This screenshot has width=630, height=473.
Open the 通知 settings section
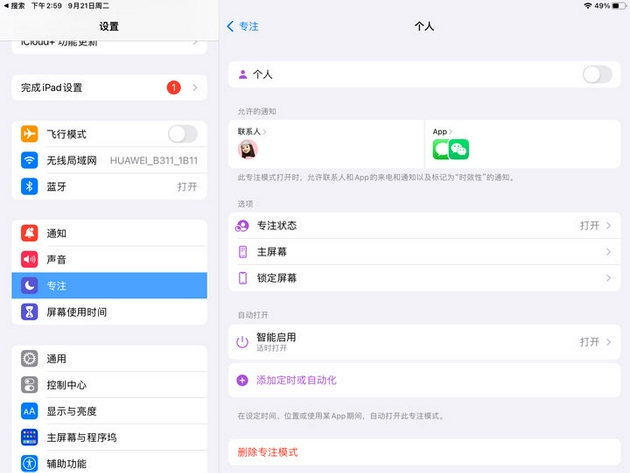tap(109, 233)
